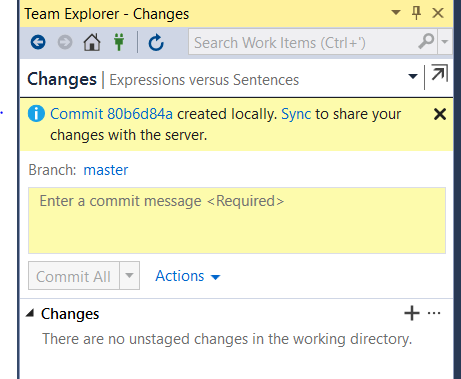Viewport: 461px width, 379px height.
Task: Expand Commit All split-button arrow
Action: [x=129, y=275]
